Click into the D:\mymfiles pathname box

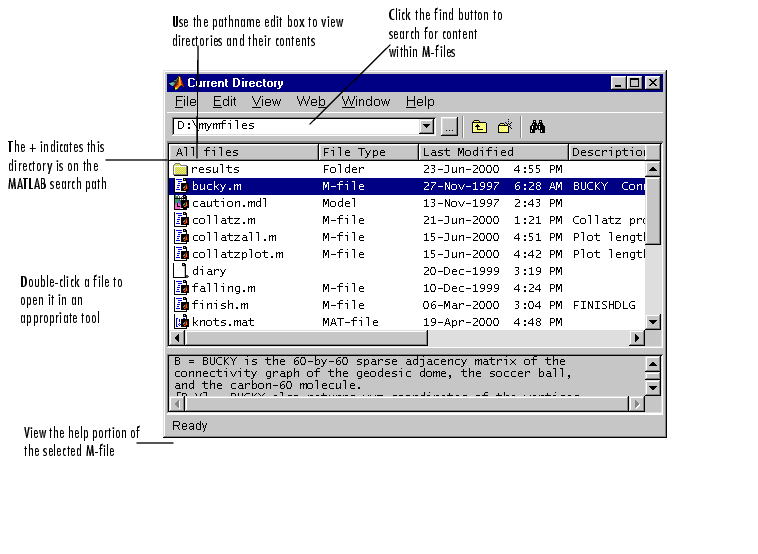tap(295, 127)
